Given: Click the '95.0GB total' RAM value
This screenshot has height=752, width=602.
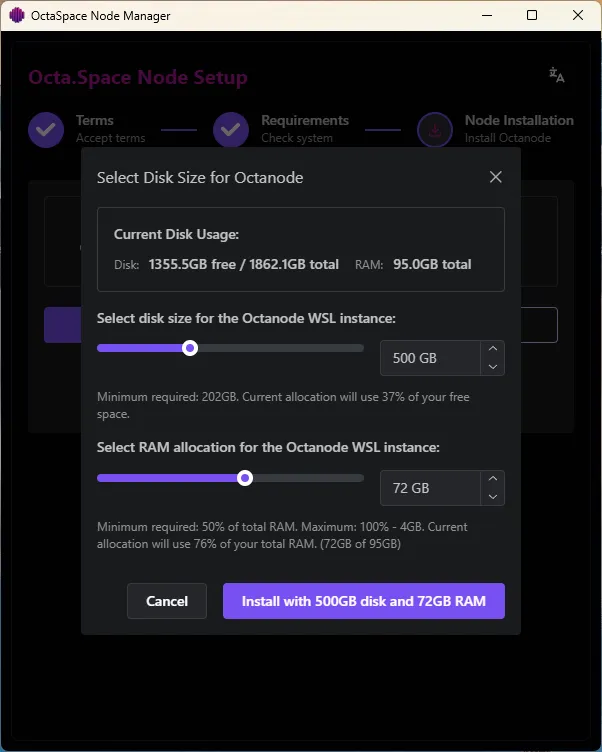Looking at the screenshot, I should pos(432,264).
